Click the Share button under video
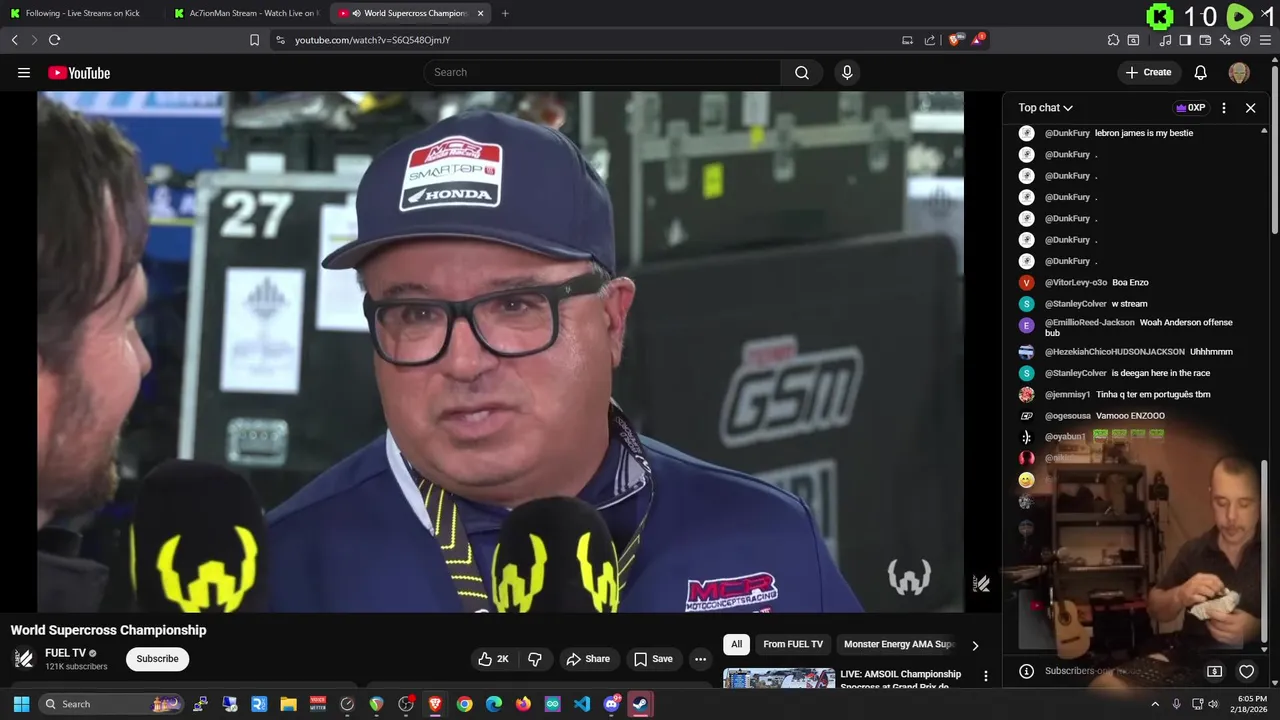 587,659
